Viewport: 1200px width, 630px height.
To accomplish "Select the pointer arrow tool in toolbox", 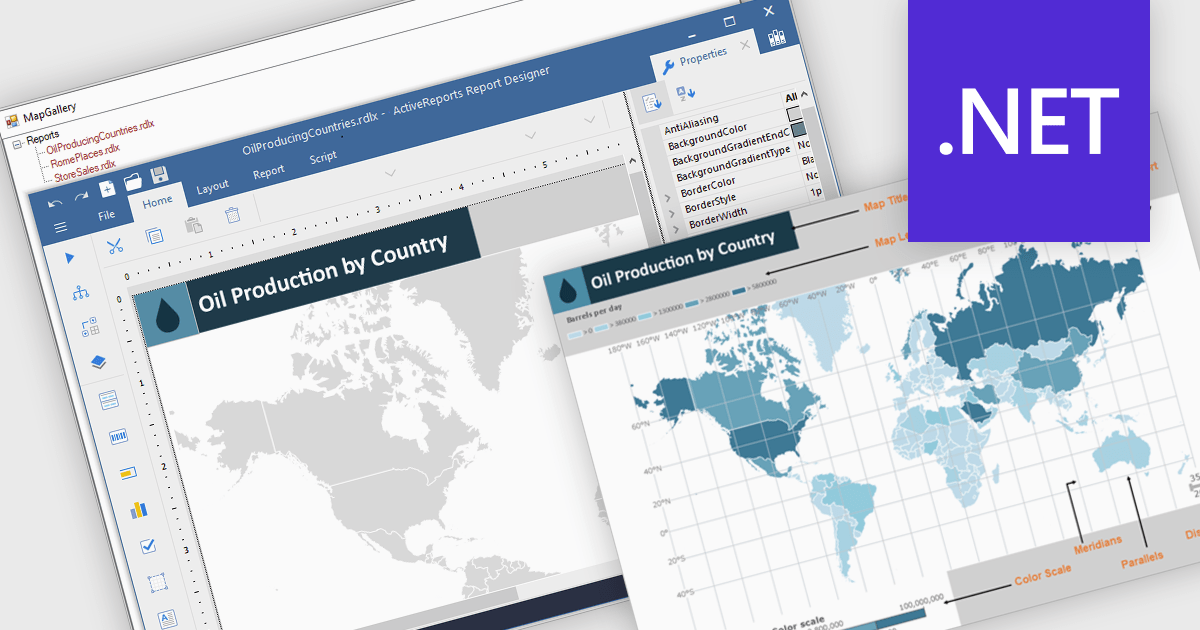I will [x=70, y=257].
